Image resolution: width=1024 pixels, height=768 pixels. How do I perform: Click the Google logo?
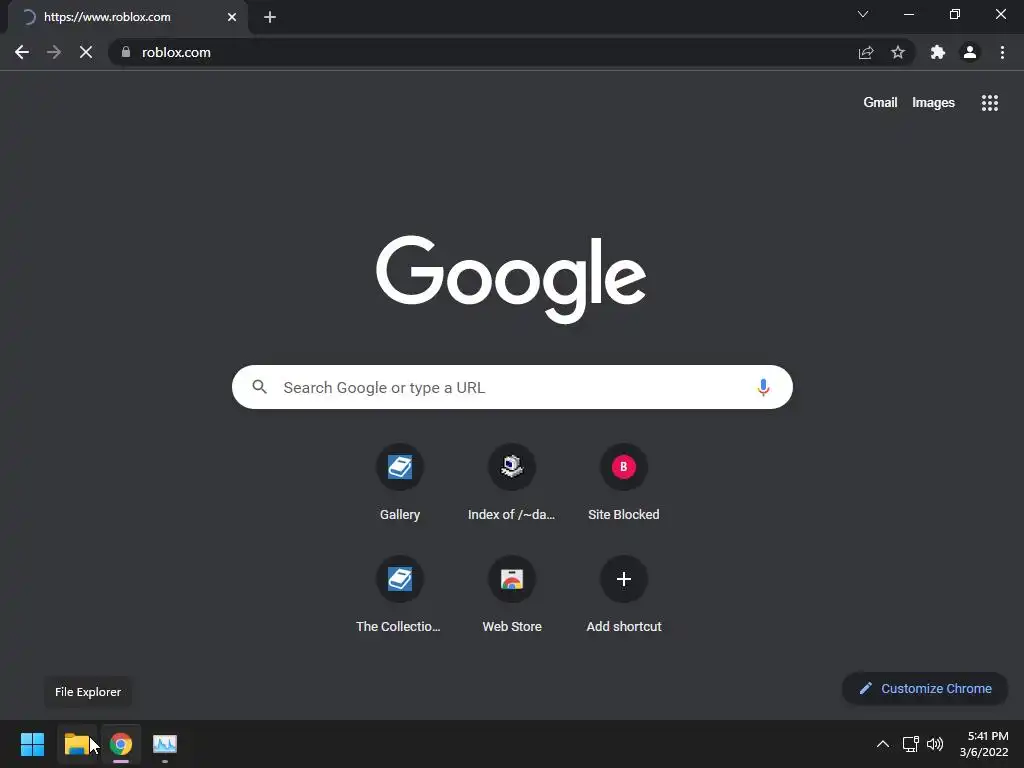(x=511, y=279)
